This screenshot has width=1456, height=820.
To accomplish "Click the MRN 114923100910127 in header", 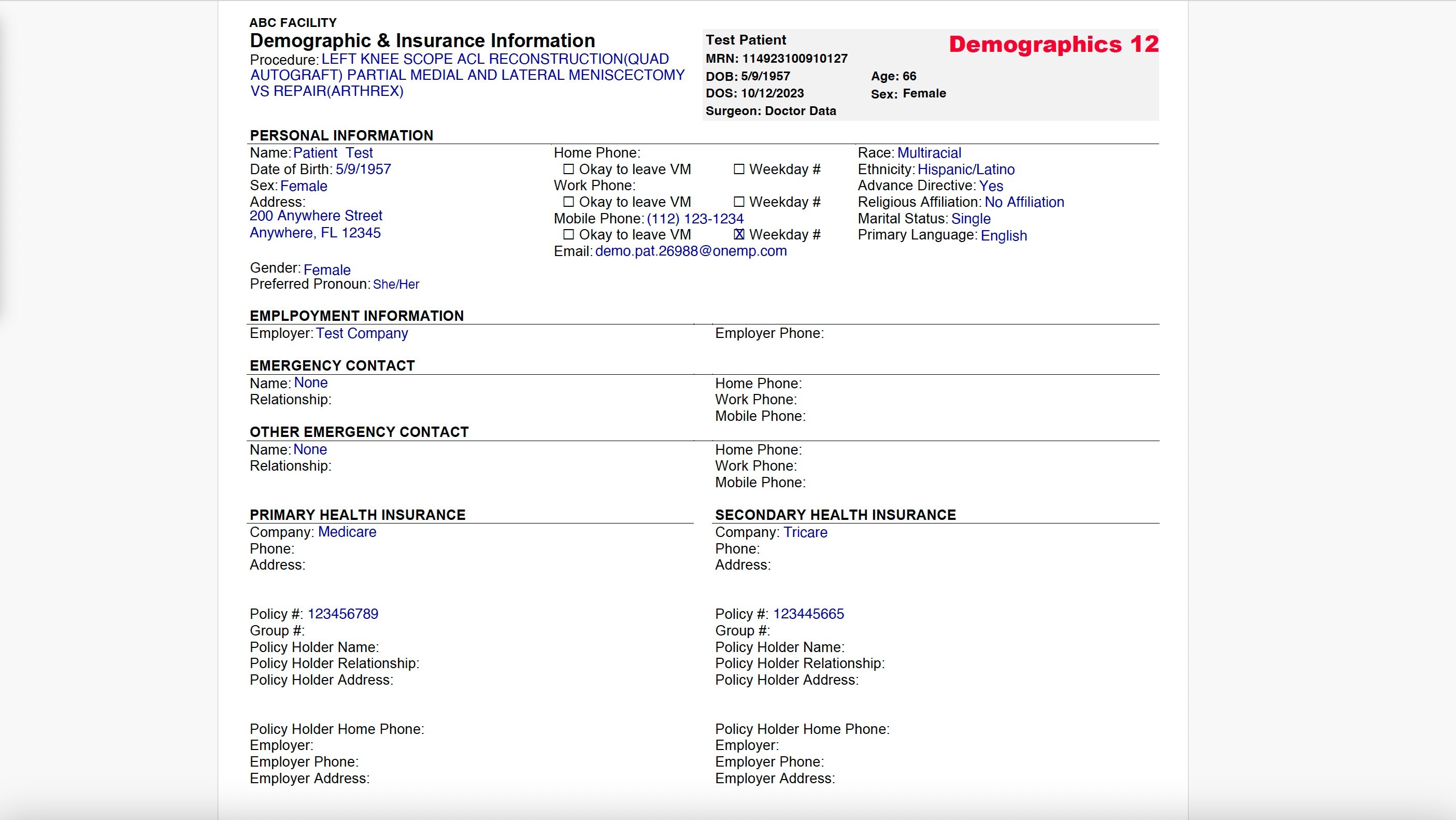I will 777,58.
